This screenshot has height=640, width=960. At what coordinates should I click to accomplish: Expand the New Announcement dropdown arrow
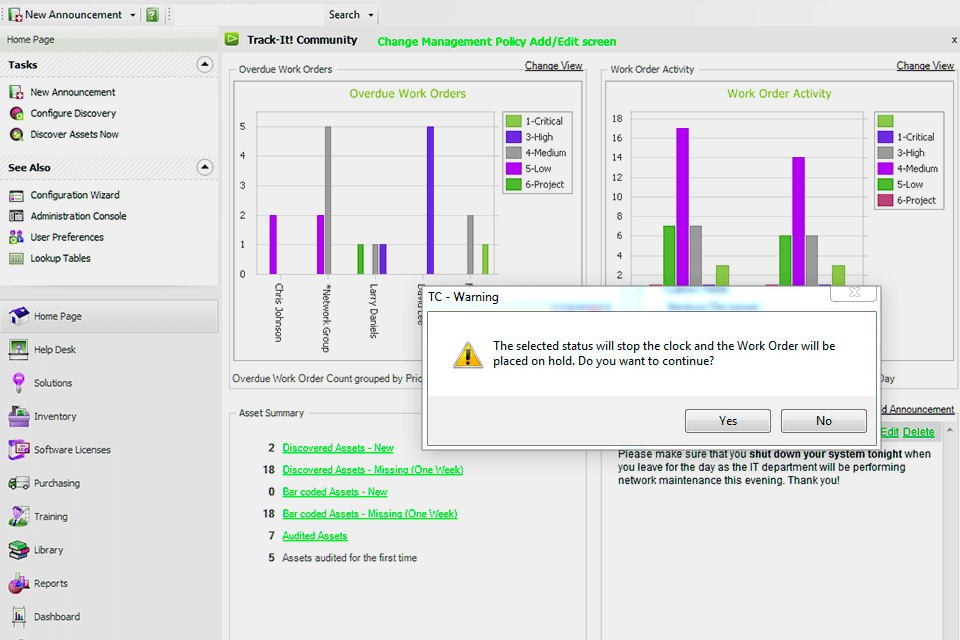pyautogui.click(x=129, y=14)
